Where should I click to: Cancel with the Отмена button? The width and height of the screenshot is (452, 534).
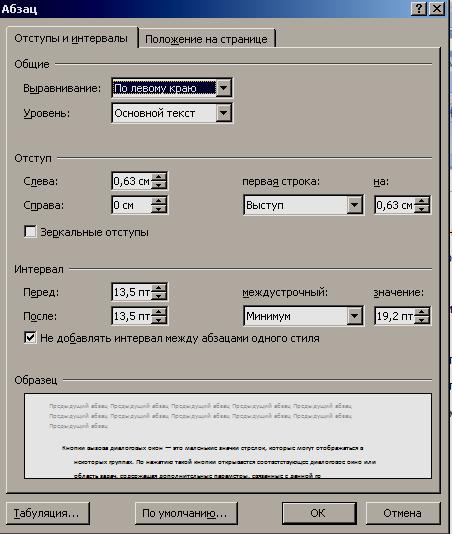click(x=402, y=513)
